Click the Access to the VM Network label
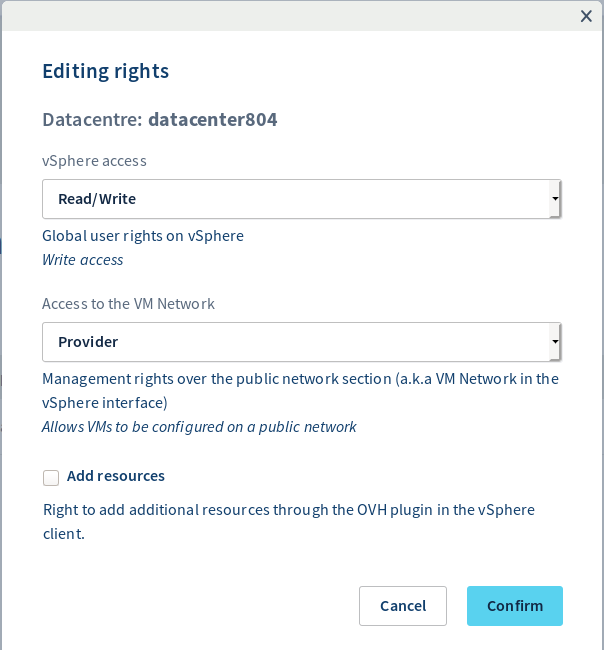Viewport: 604px width, 650px height. (128, 304)
